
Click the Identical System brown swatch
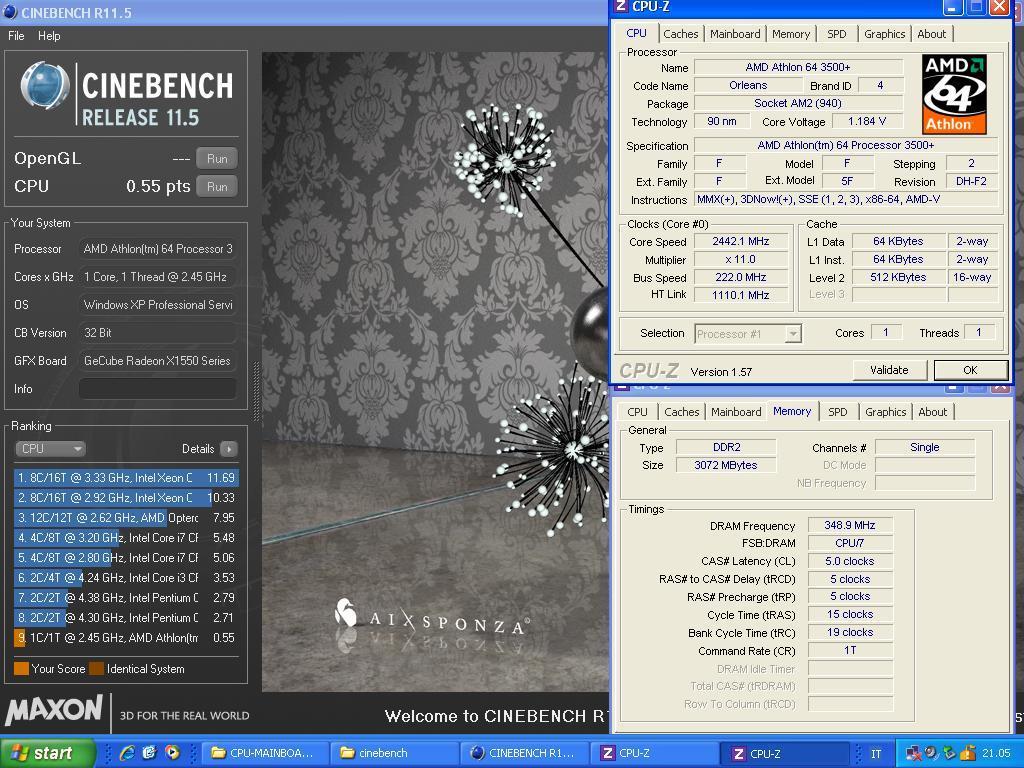point(97,669)
